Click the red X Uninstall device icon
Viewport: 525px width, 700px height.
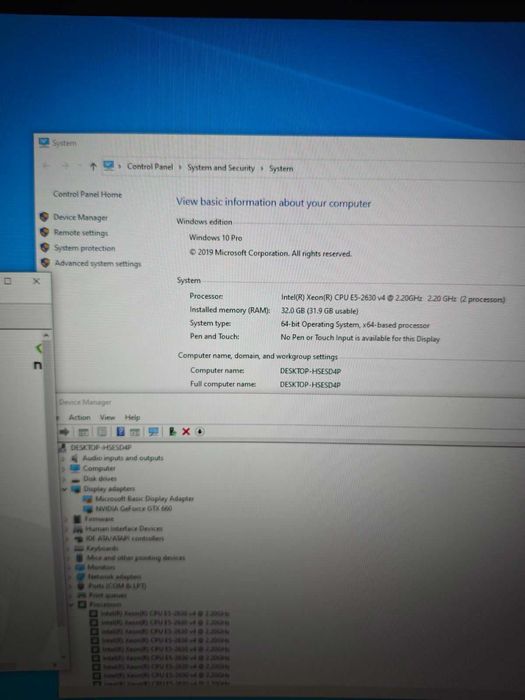point(186,431)
